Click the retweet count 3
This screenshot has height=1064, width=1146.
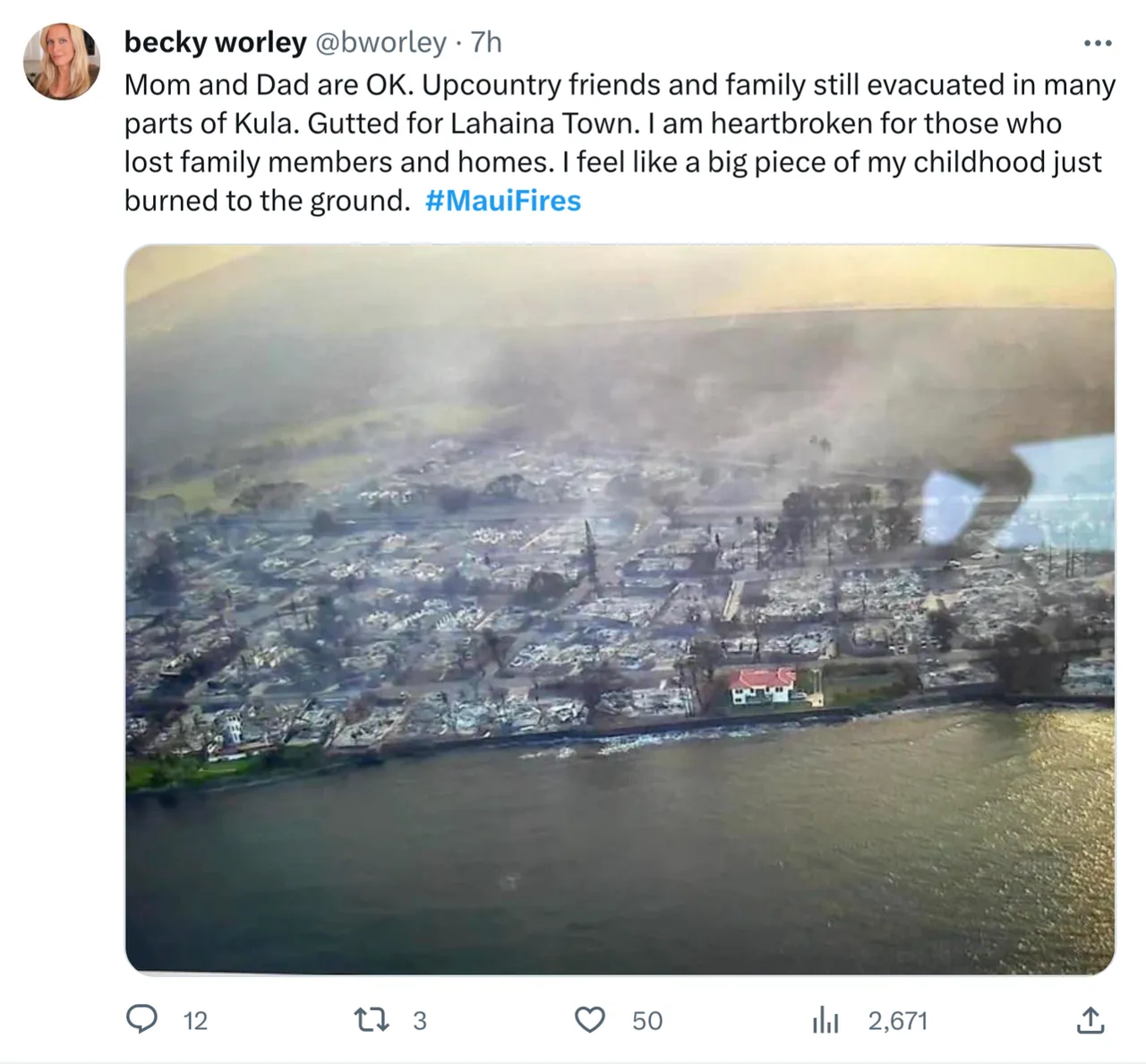click(x=420, y=1021)
